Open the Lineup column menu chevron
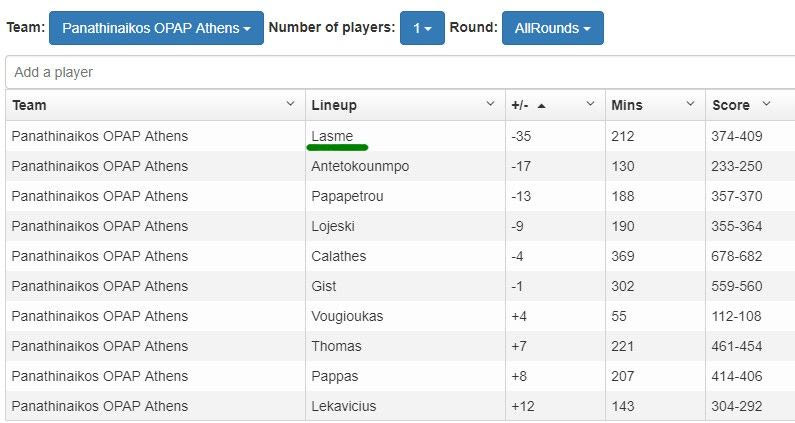Image resolution: width=795 pixels, height=423 pixels. (x=490, y=104)
